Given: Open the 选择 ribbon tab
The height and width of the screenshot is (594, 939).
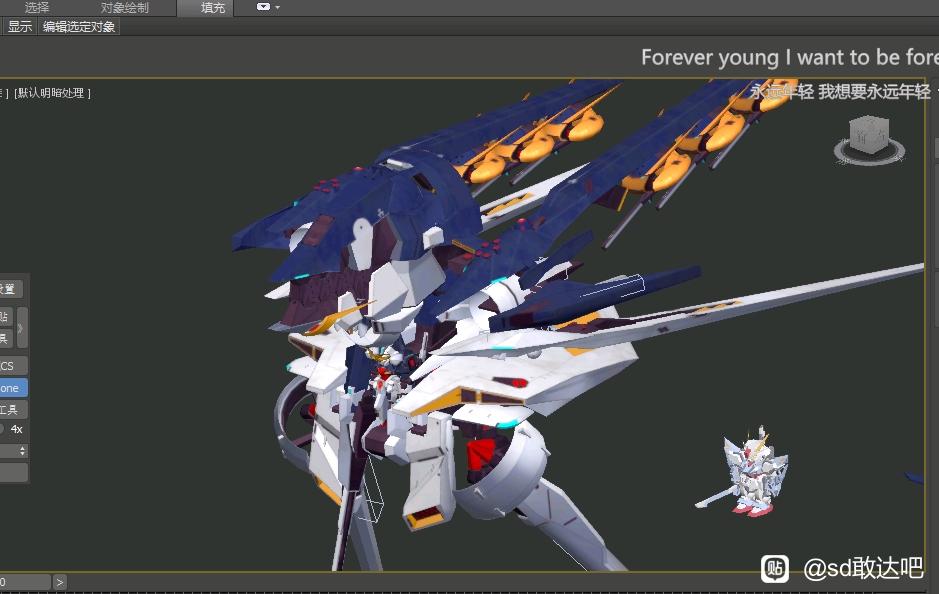Looking at the screenshot, I should pyautogui.click(x=37, y=8).
